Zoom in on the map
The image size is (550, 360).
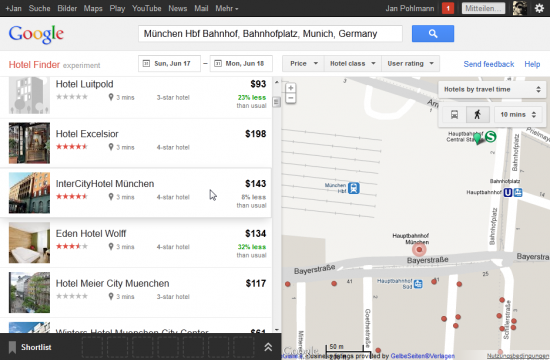click(x=290, y=88)
